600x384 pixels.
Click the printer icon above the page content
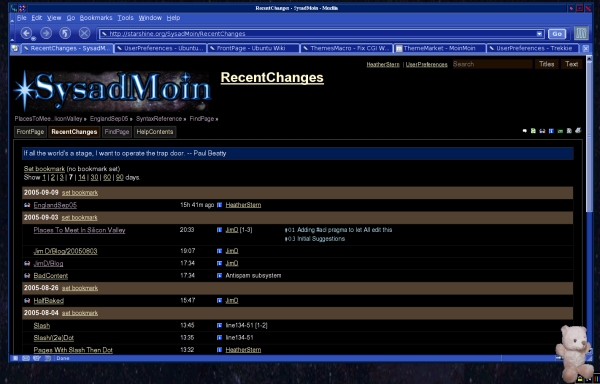pyautogui.click(x=578, y=131)
